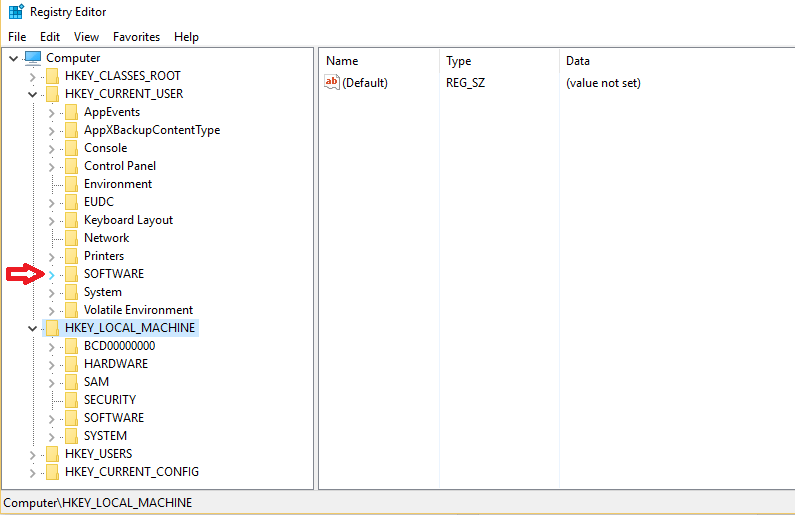Click the REG_SZ type cell
This screenshot has height=515, width=795.
tap(465, 83)
